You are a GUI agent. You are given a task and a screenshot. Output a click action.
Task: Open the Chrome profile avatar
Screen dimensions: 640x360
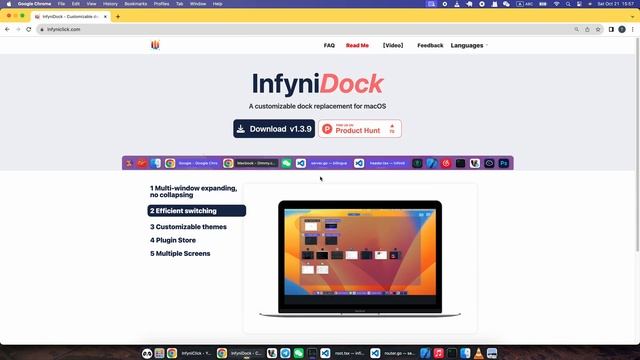[622, 29]
